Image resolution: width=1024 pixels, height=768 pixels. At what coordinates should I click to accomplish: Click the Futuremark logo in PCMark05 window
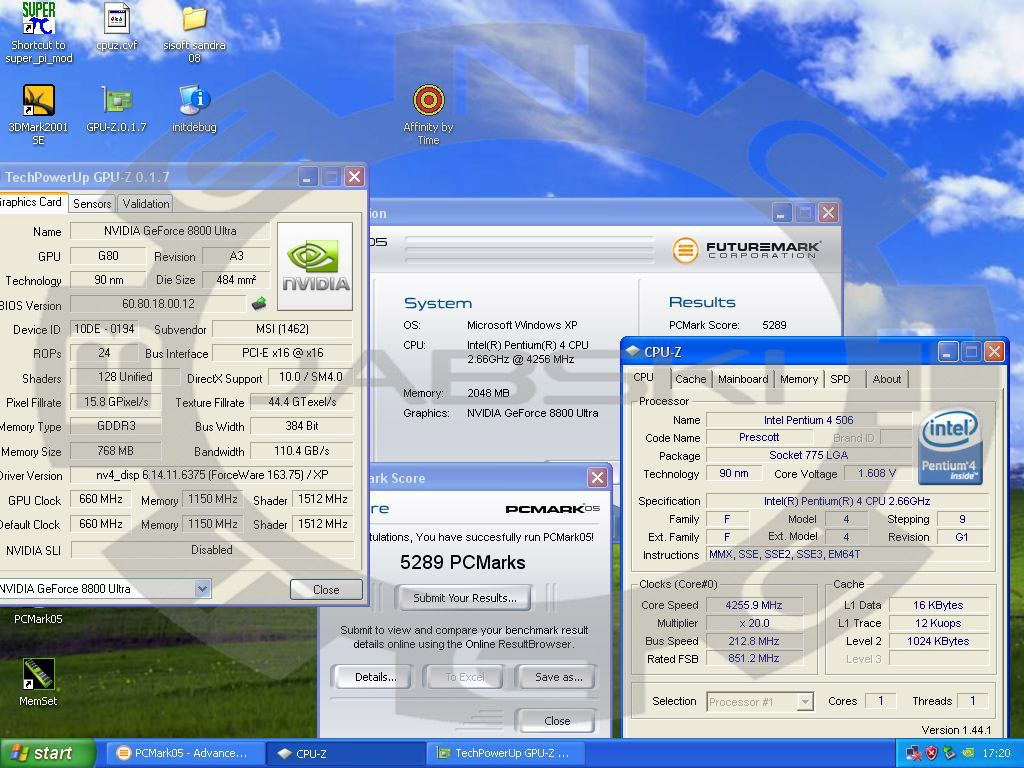pos(747,250)
